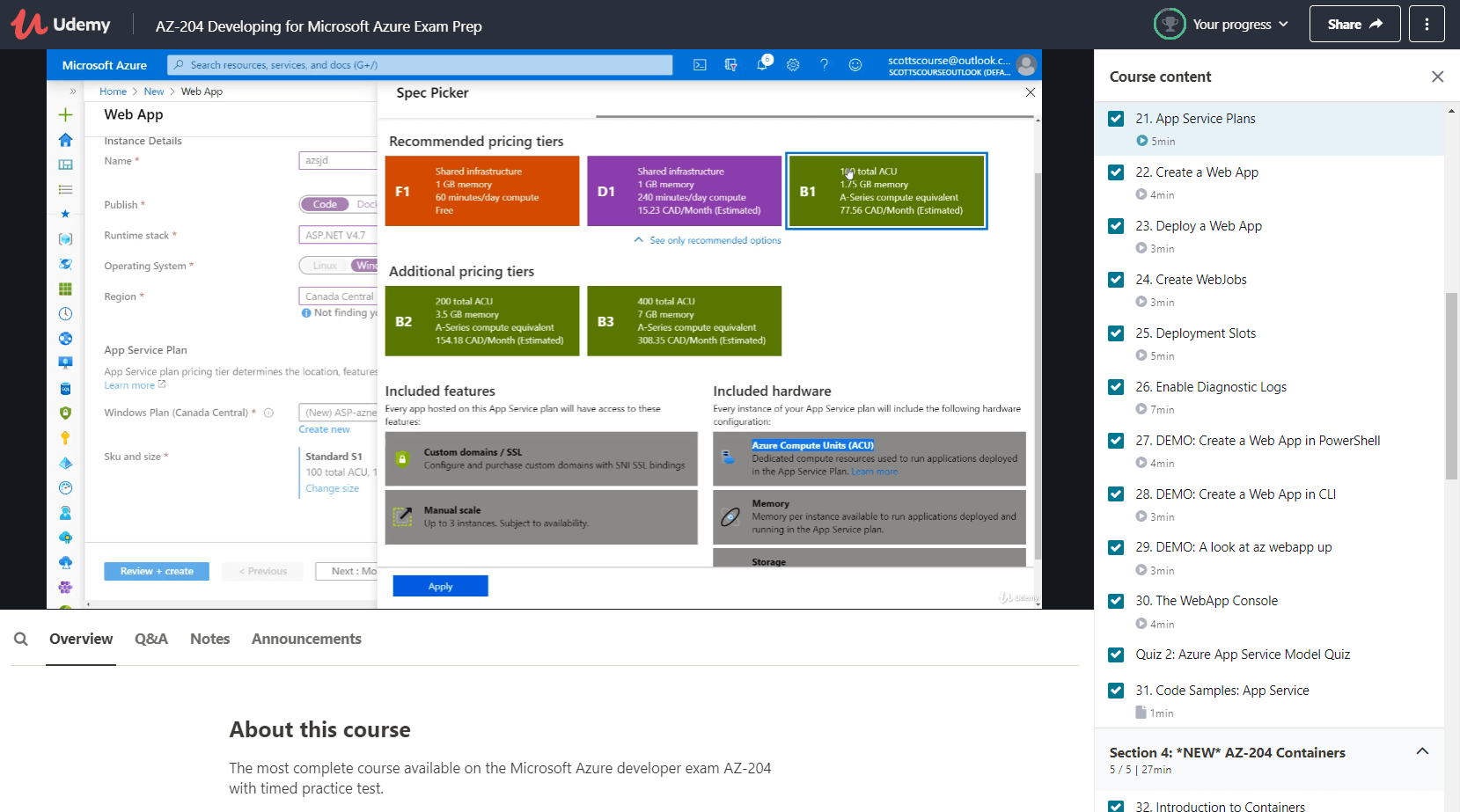Click the shield security sidebar icon
This screenshot has height=812, width=1460.
point(65,413)
